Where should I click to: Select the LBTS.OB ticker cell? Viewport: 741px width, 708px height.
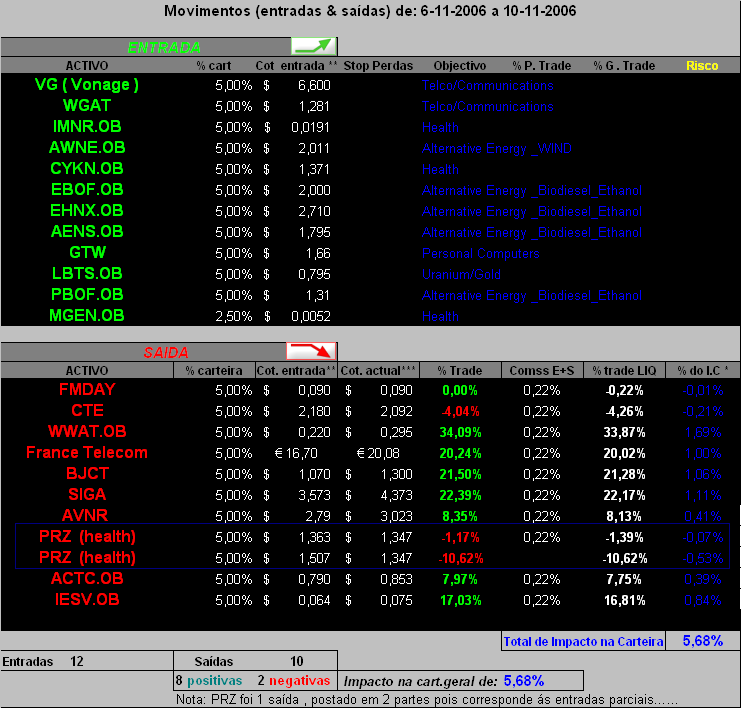(x=87, y=274)
